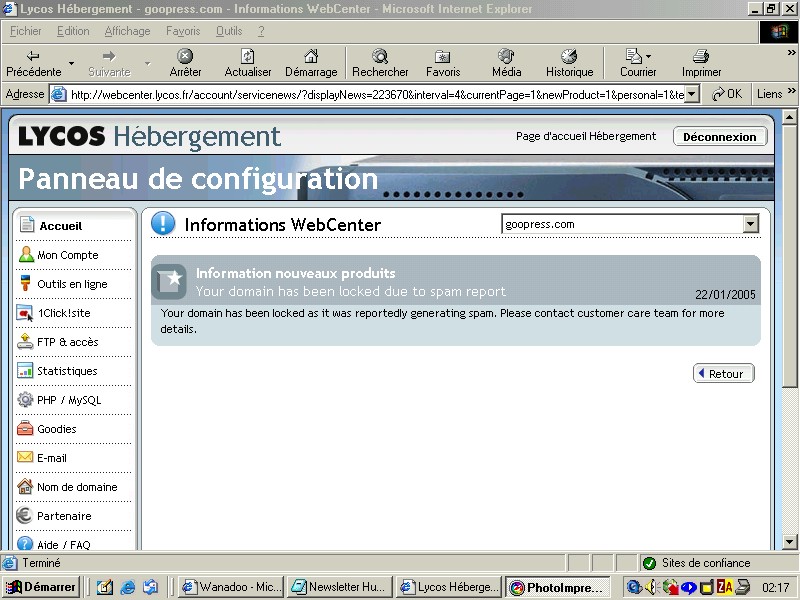Go to home page with Démarrage

coord(311,63)
